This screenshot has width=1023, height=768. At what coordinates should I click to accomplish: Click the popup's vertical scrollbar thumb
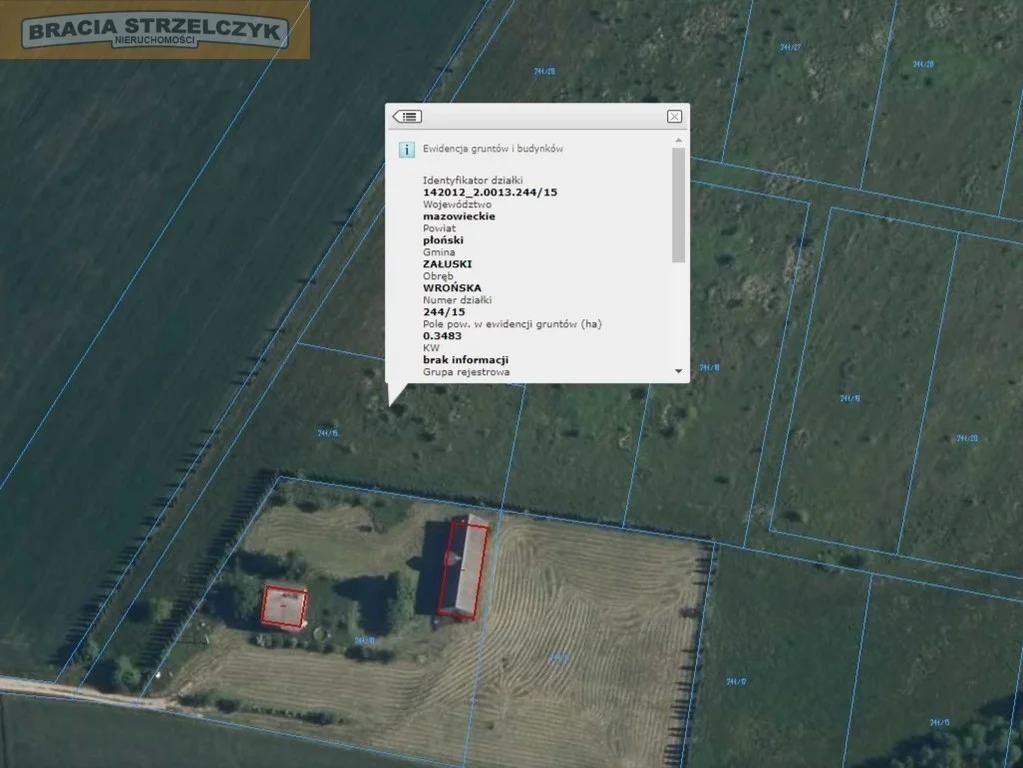coord(678,205)
